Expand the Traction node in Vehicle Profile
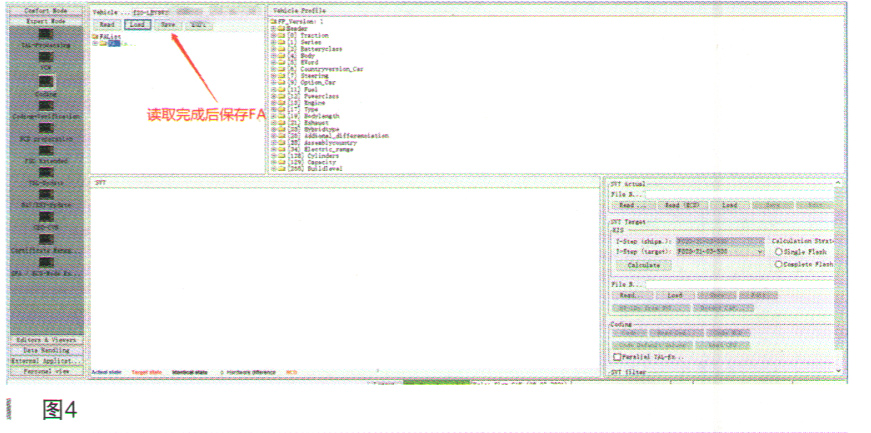Screen dimensions: 871x433 (x=273, y=35)
